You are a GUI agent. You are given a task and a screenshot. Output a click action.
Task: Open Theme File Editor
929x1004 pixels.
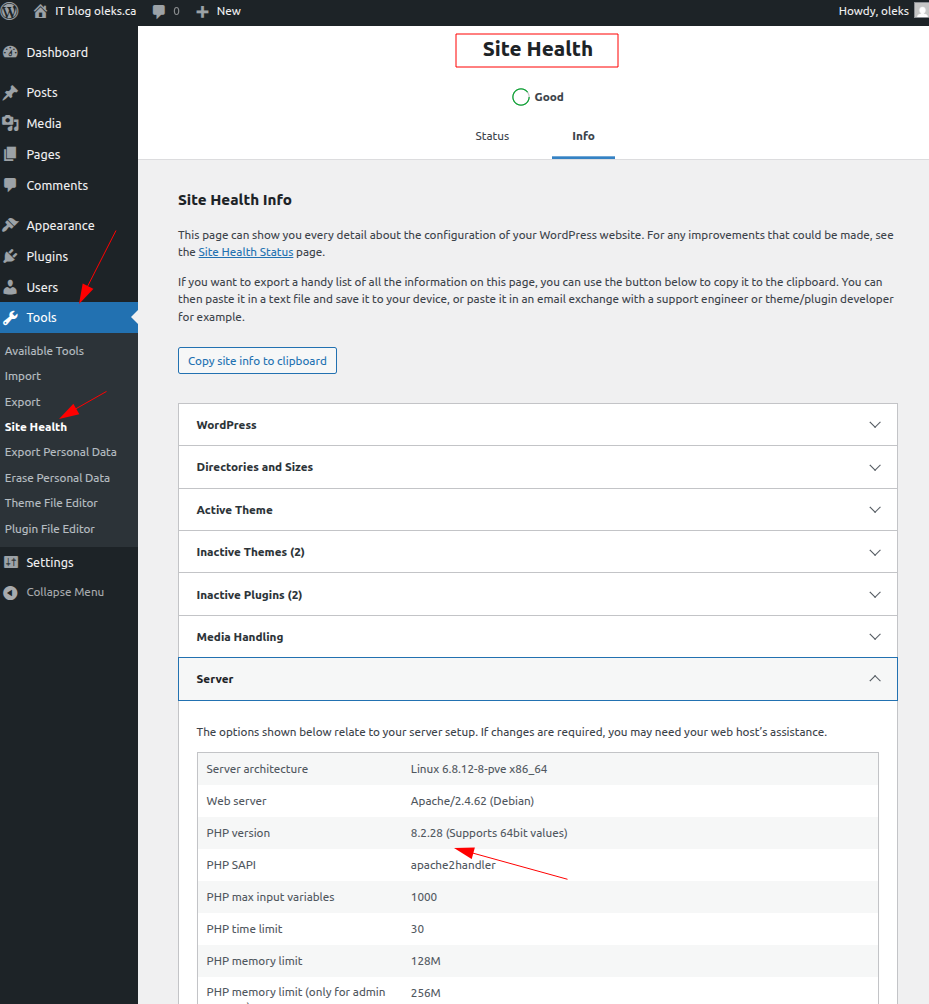tap(51, 503)
